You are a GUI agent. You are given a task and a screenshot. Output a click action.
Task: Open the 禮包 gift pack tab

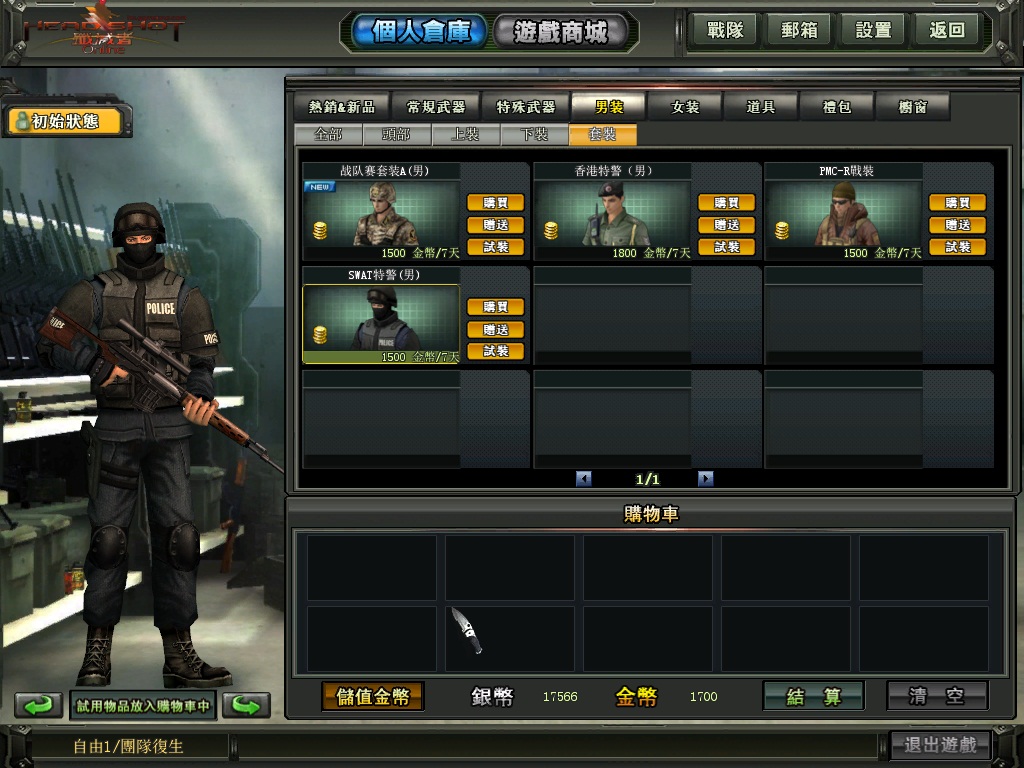pyautogui.click(x=837, y=106)
